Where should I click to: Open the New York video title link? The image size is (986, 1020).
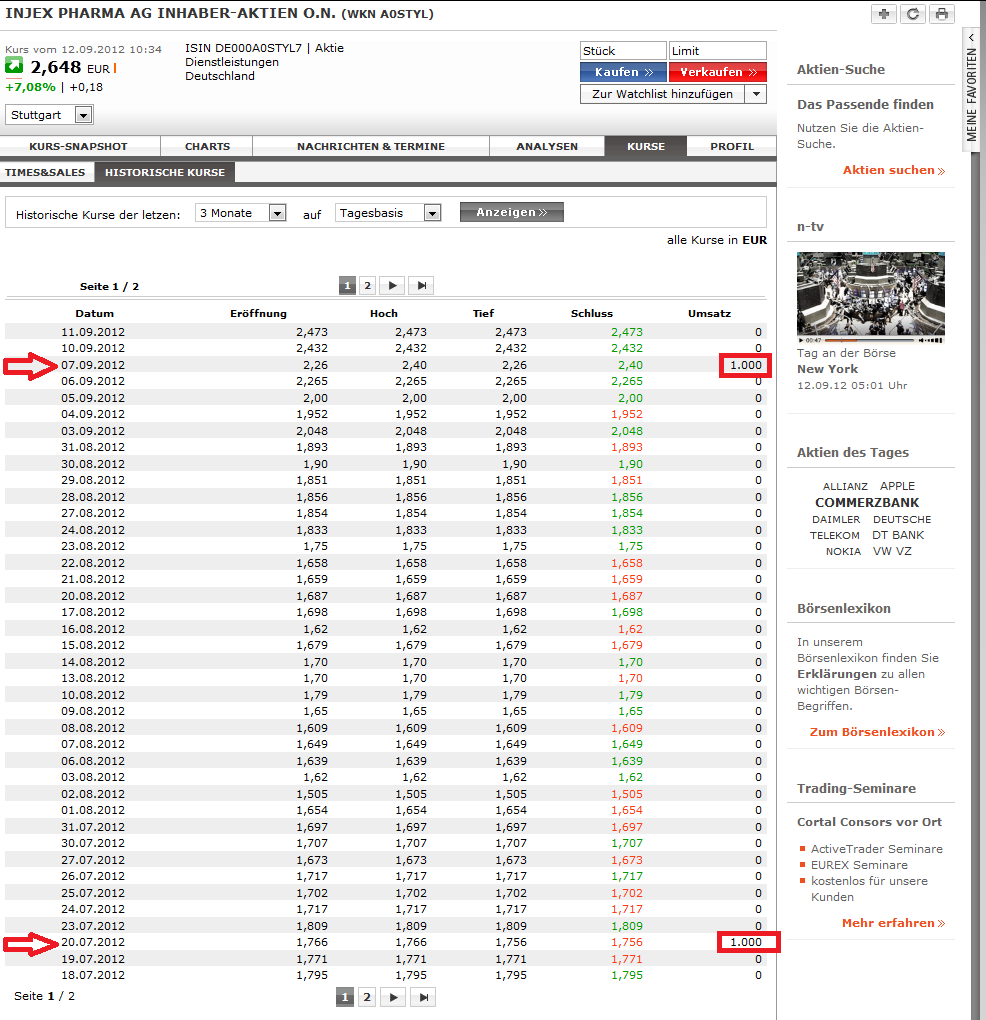point(827,369)
